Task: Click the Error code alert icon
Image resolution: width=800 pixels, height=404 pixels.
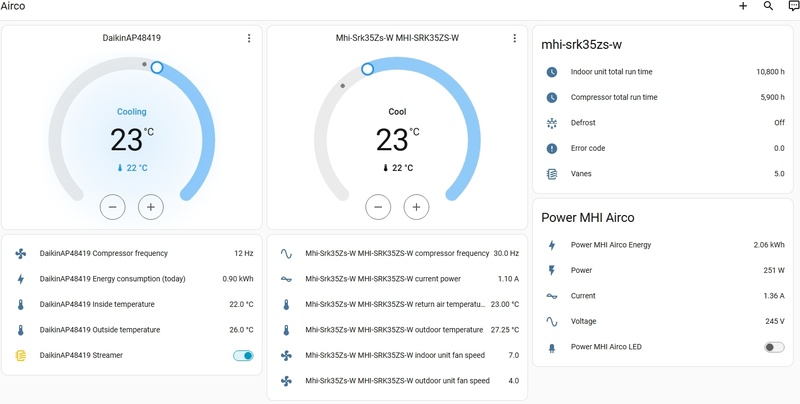Action: (552, 148)
